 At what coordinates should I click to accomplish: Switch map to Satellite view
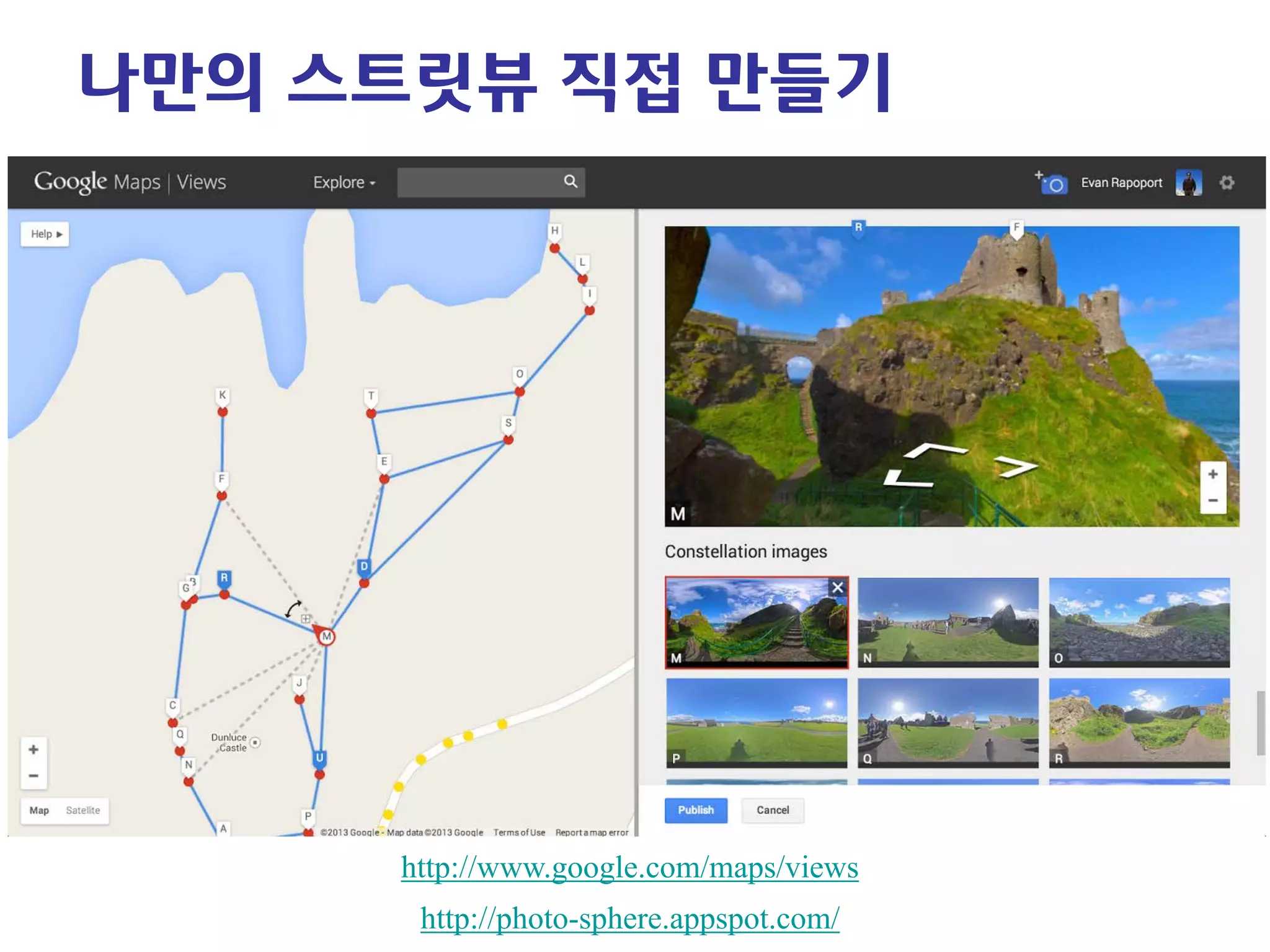point(82,811)
